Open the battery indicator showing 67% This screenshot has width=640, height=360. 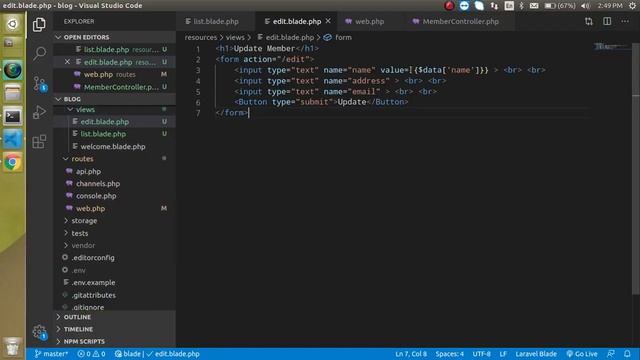pos(560,6)
